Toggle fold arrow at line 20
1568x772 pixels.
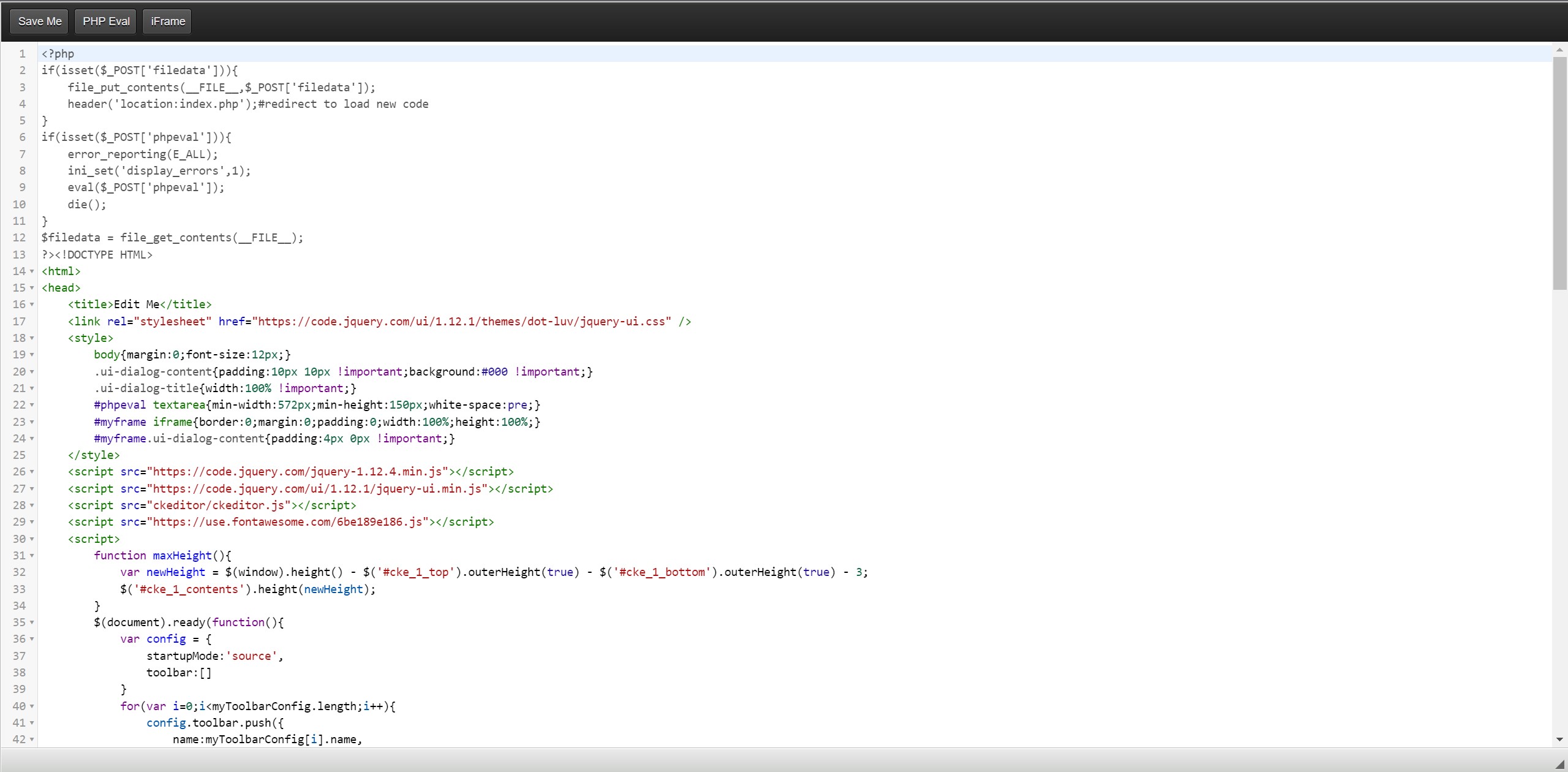pyautogui.click(x=32, y=372)
